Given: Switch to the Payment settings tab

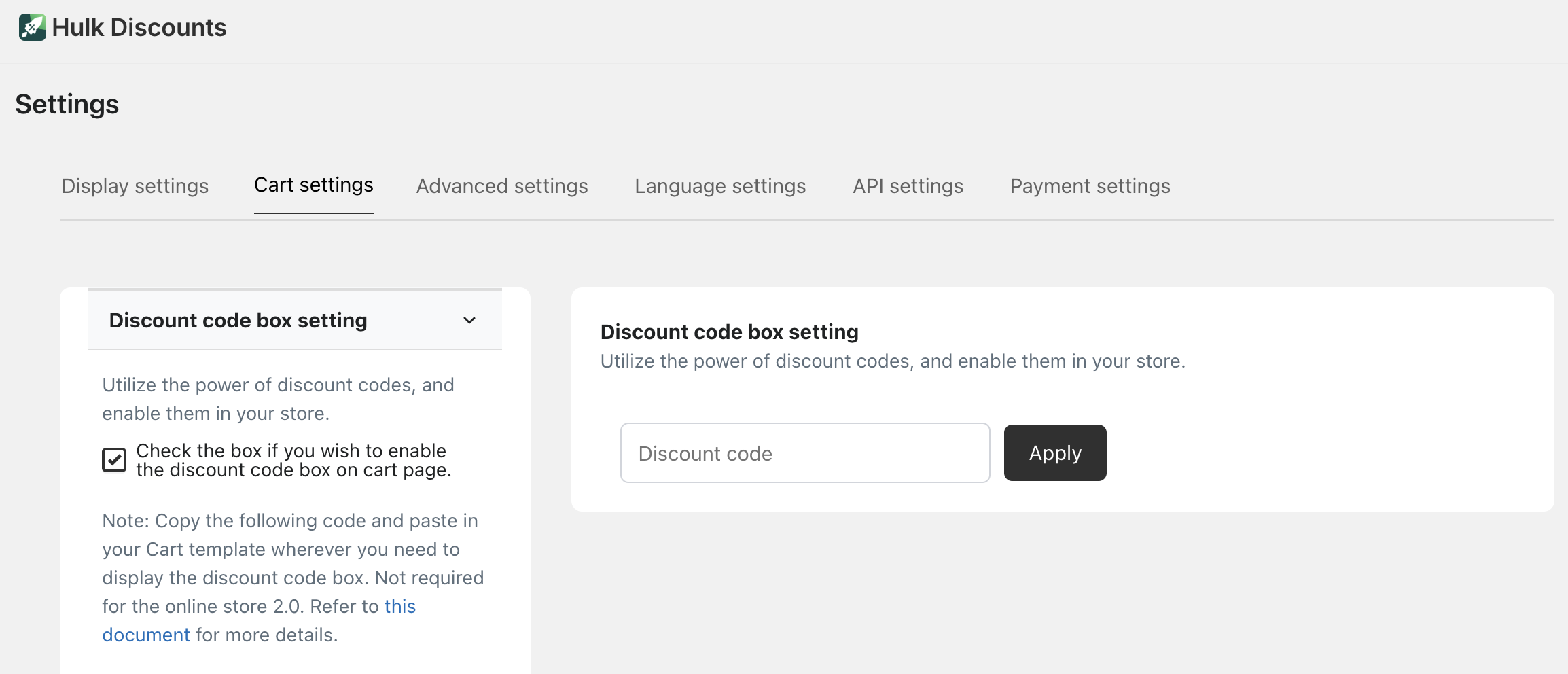Looking at the screenshot, I should click(1090, 186).
